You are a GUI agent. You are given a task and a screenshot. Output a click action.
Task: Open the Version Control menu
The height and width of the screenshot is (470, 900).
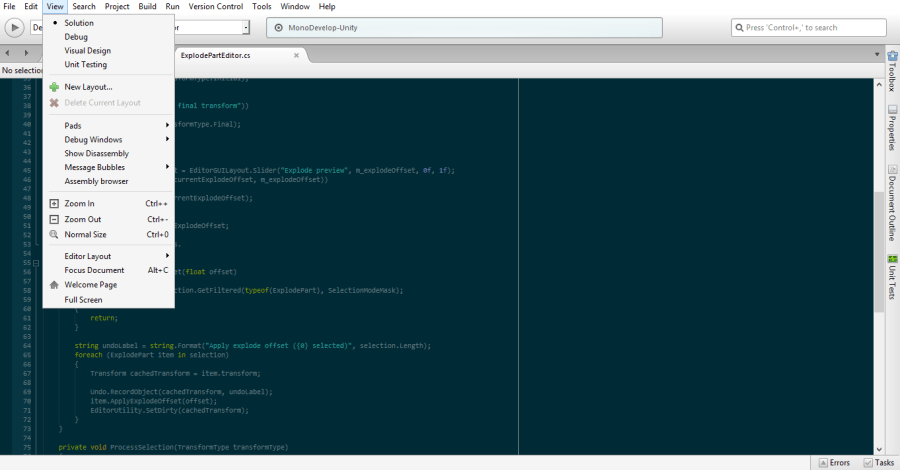[216, 7]
